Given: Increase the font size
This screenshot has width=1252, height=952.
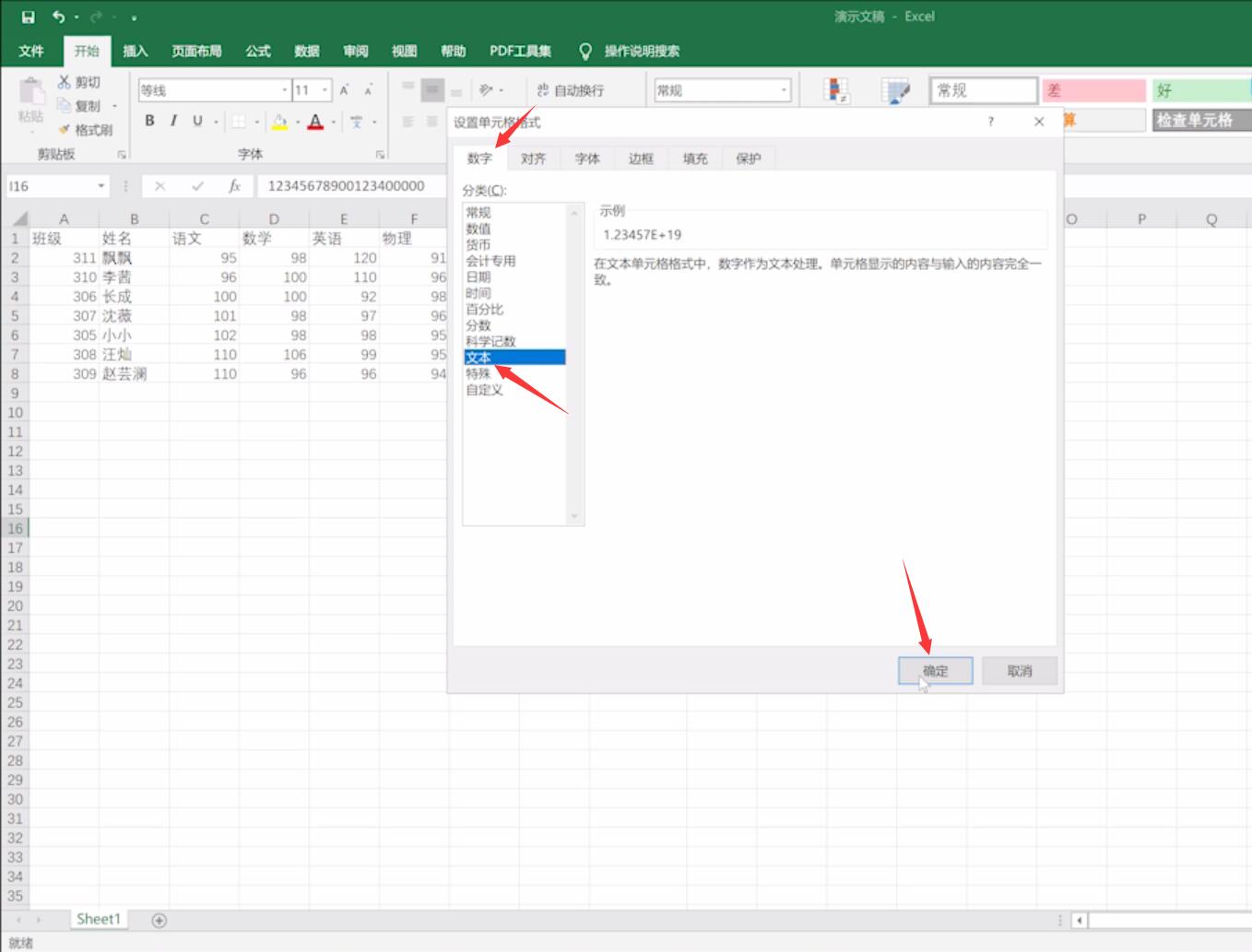Looking at the screenshot, I should tap(344, 89).
